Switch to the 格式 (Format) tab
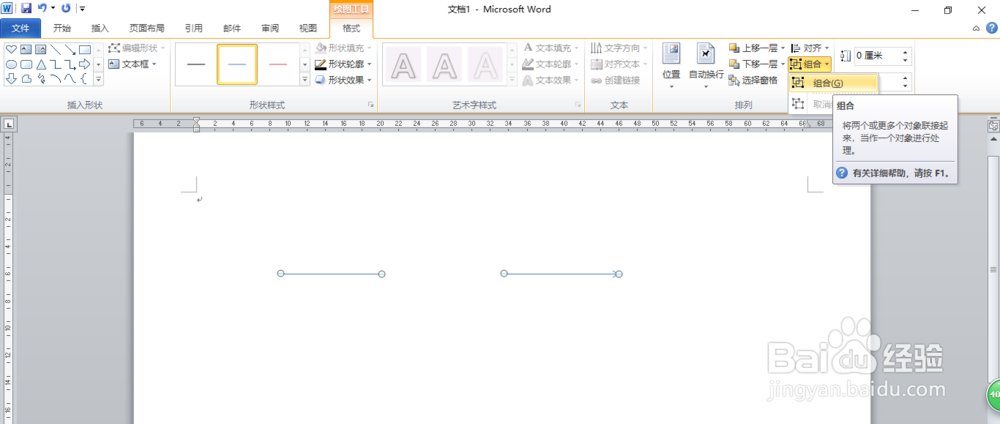 point(351,28)
